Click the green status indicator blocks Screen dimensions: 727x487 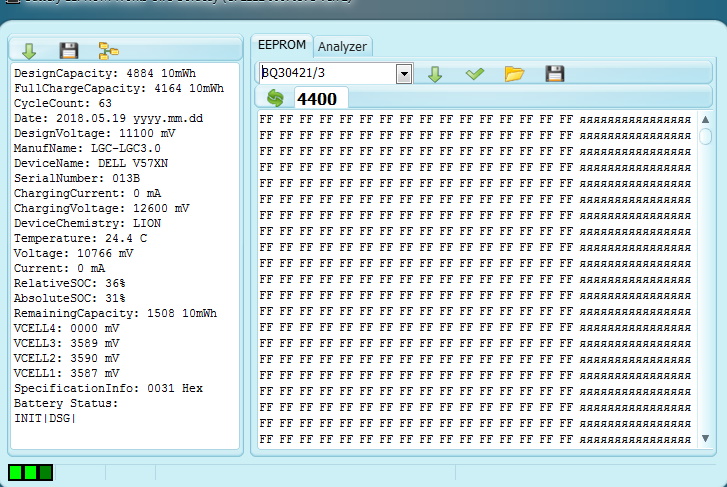(31, 472)
